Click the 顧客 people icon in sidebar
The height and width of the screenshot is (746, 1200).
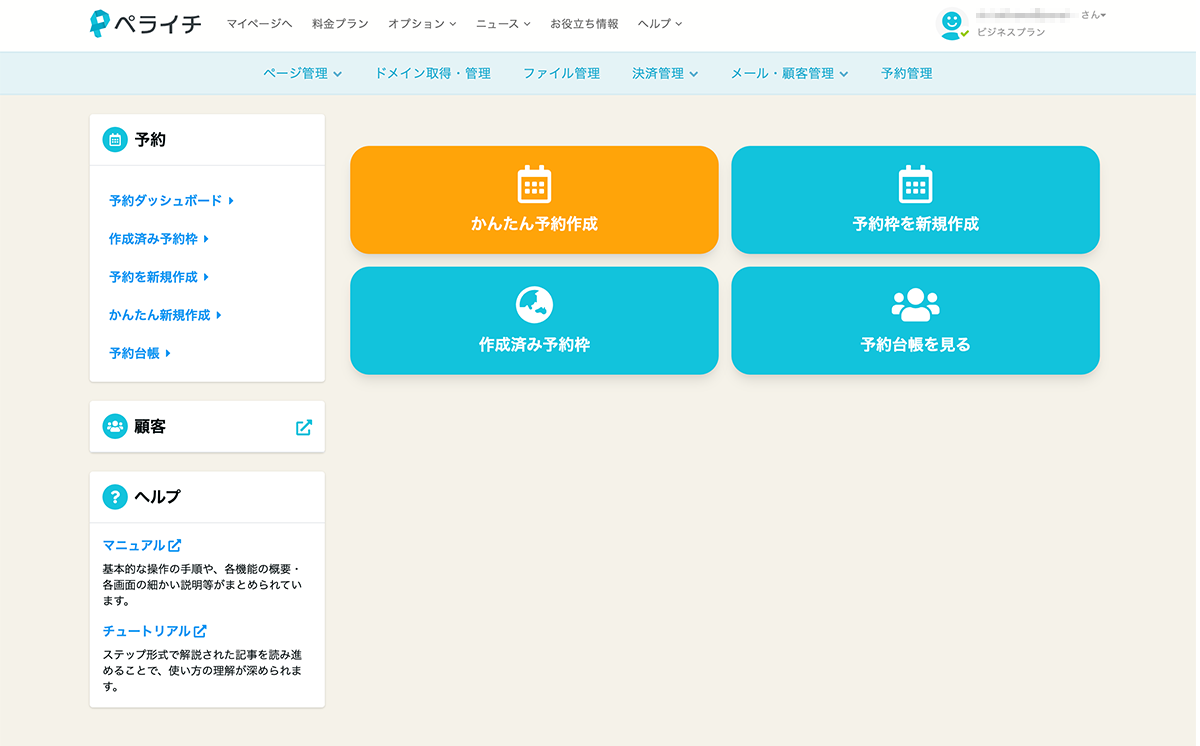point(115,427)
